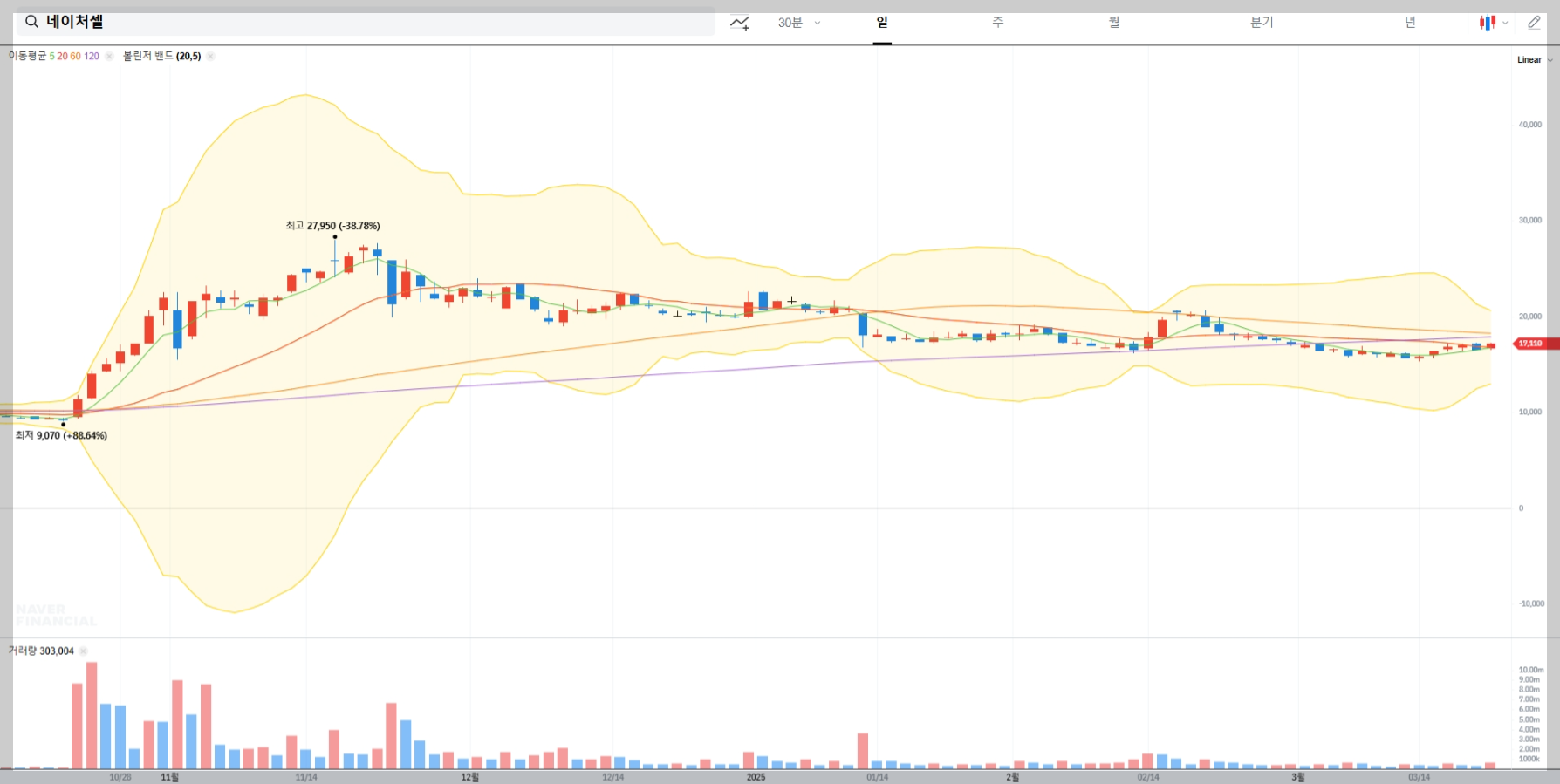This screenshot has width=1560, height=784.
Task: Click the 20,000 price axis label
Action: point(1530,317)
